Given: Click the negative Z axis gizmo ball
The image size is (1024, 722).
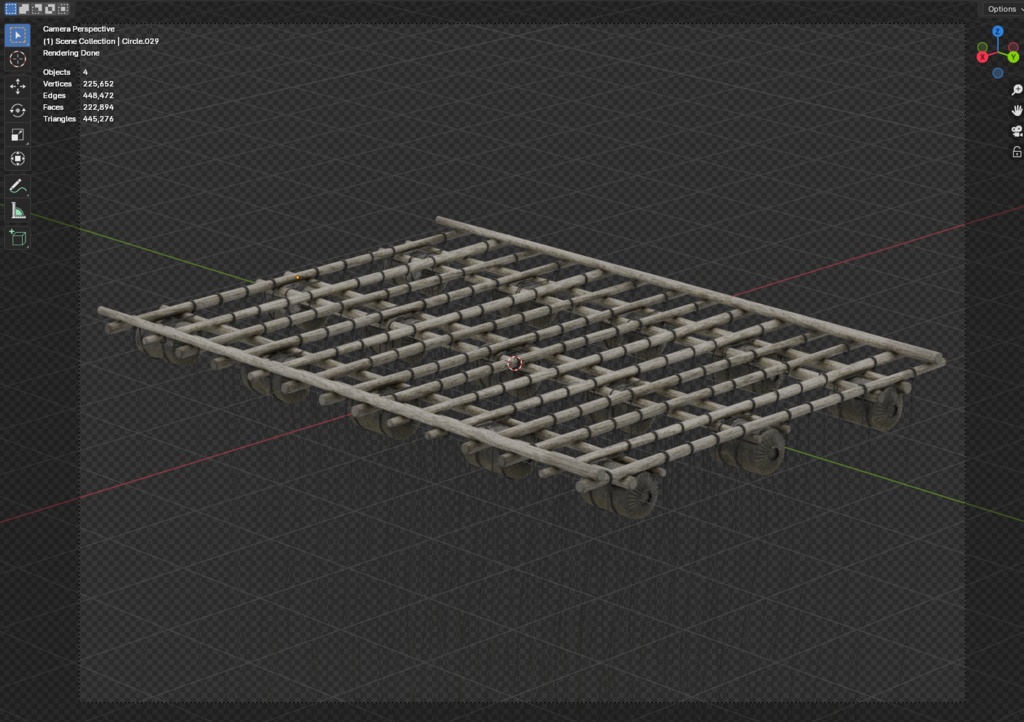Looking at the screenshot, I should 997,73.
